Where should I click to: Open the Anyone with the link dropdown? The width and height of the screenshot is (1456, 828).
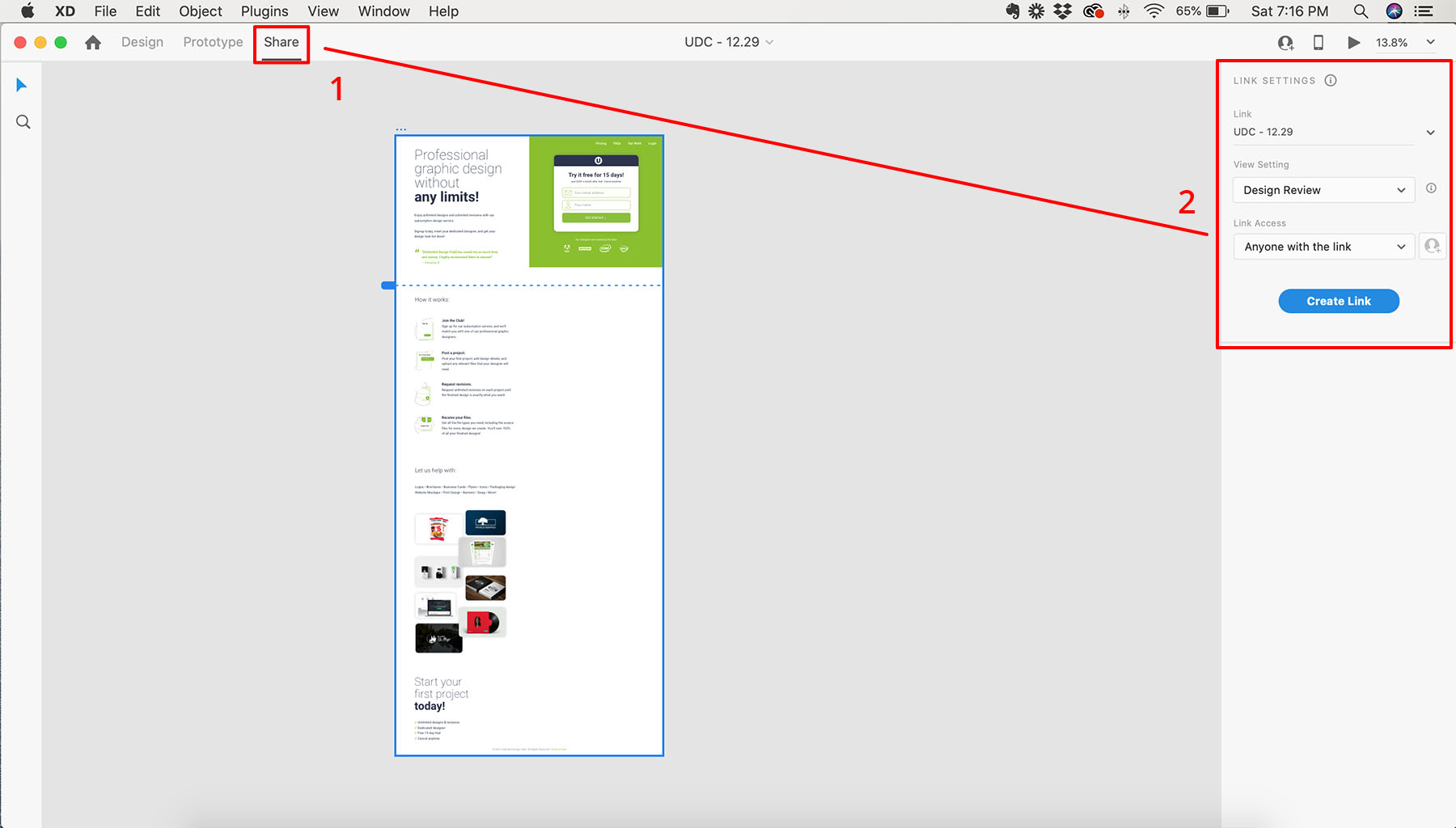coord(1323,247)
